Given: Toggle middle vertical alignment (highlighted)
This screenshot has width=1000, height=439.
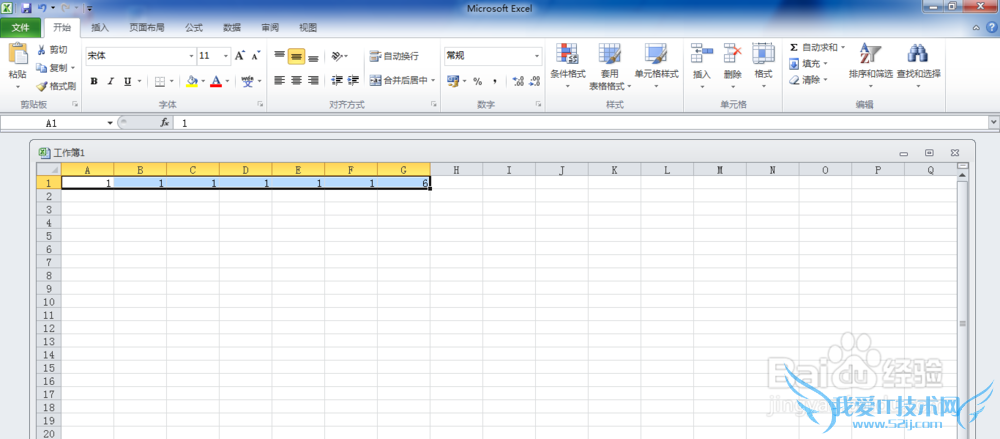Looking at the screenshot, I should tap(296, 56).
